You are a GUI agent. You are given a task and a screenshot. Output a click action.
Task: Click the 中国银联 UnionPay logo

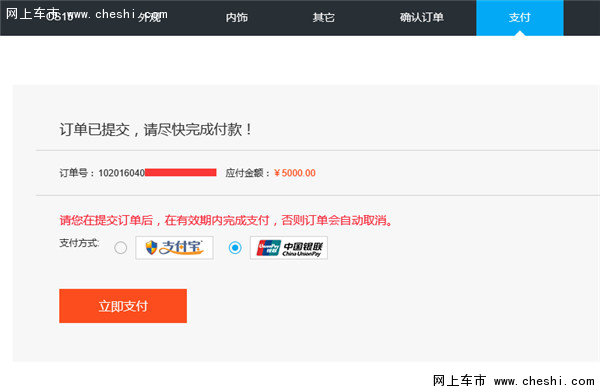point(289,248)
